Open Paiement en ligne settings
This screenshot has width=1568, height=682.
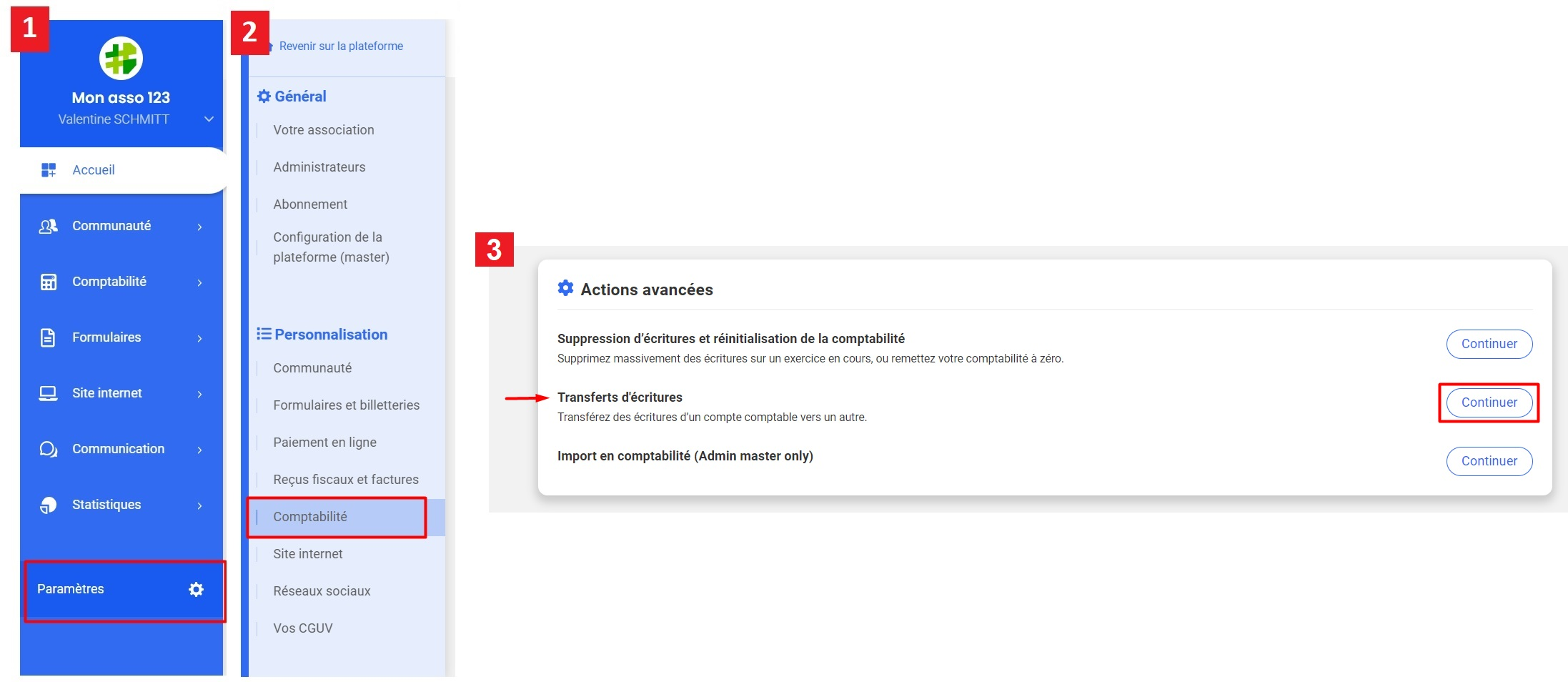tap(324, 443)
